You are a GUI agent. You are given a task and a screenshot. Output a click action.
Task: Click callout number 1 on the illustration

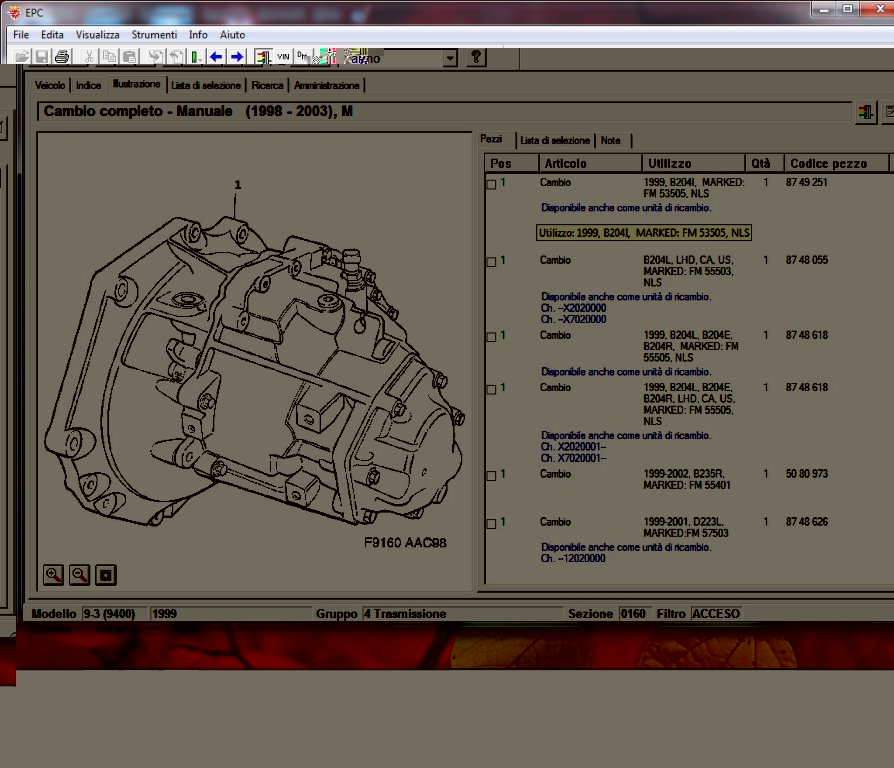(x=238, y=185)
